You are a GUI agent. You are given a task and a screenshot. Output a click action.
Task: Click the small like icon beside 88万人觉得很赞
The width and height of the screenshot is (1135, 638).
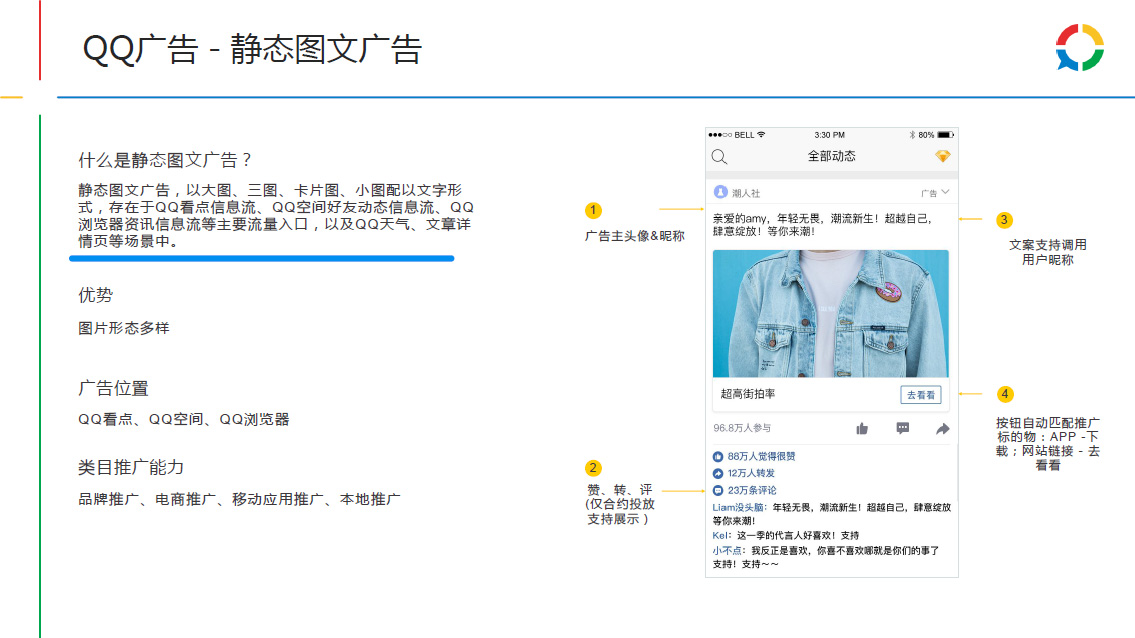click(718, 456)
